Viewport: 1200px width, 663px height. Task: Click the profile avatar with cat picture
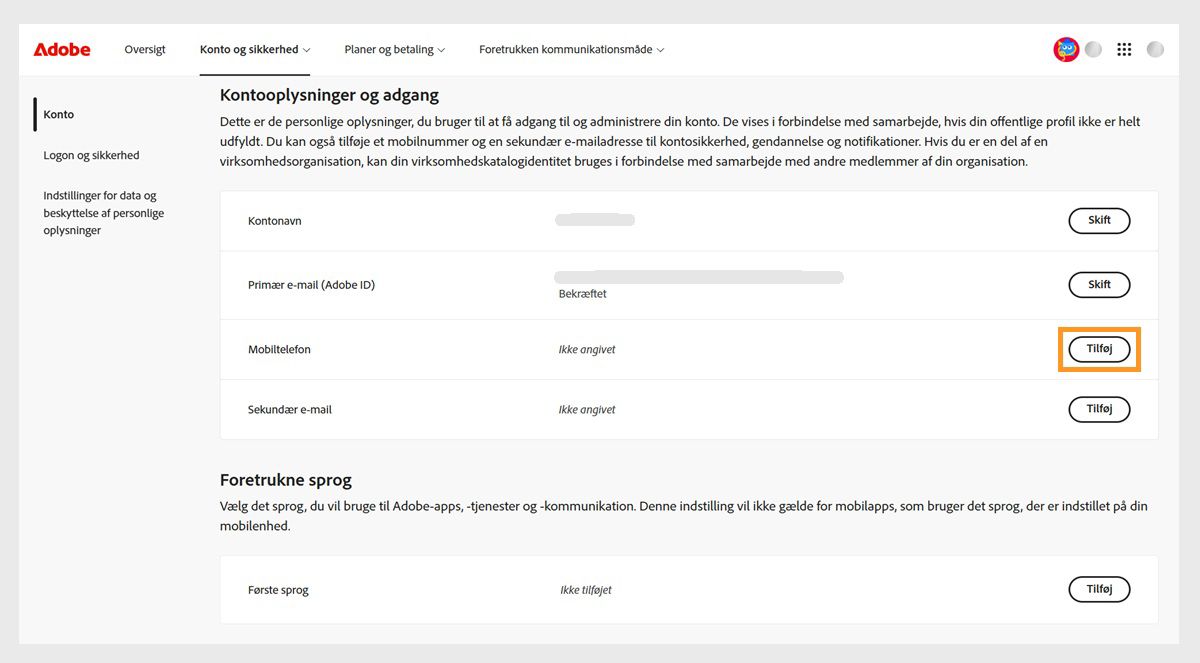[x=1065, y=48]
